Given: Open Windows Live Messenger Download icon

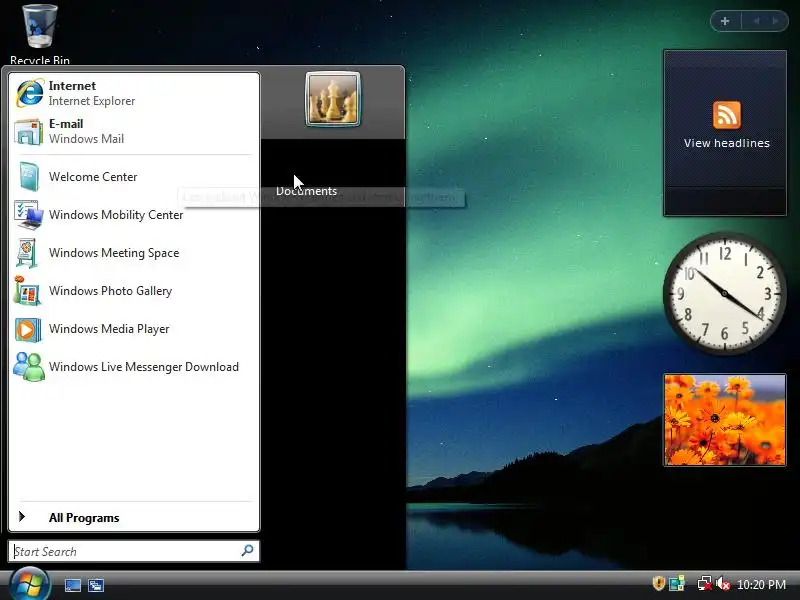Looking at the screenshot, I should [29, 367].
